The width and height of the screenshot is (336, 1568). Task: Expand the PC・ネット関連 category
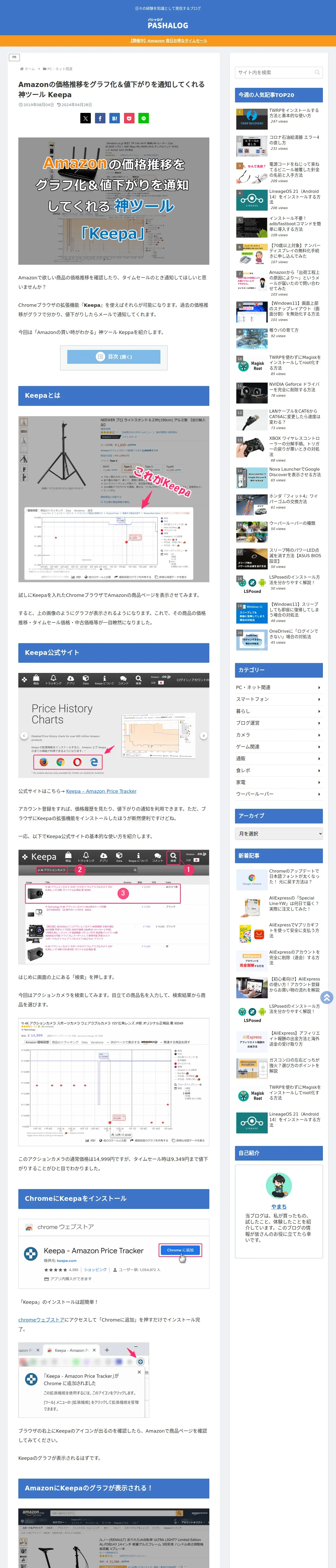click(x=279, y=687)
